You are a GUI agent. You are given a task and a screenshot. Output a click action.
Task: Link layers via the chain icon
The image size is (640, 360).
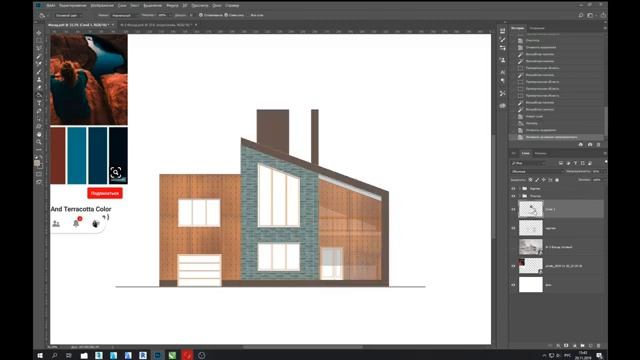[x=551, y=346]
